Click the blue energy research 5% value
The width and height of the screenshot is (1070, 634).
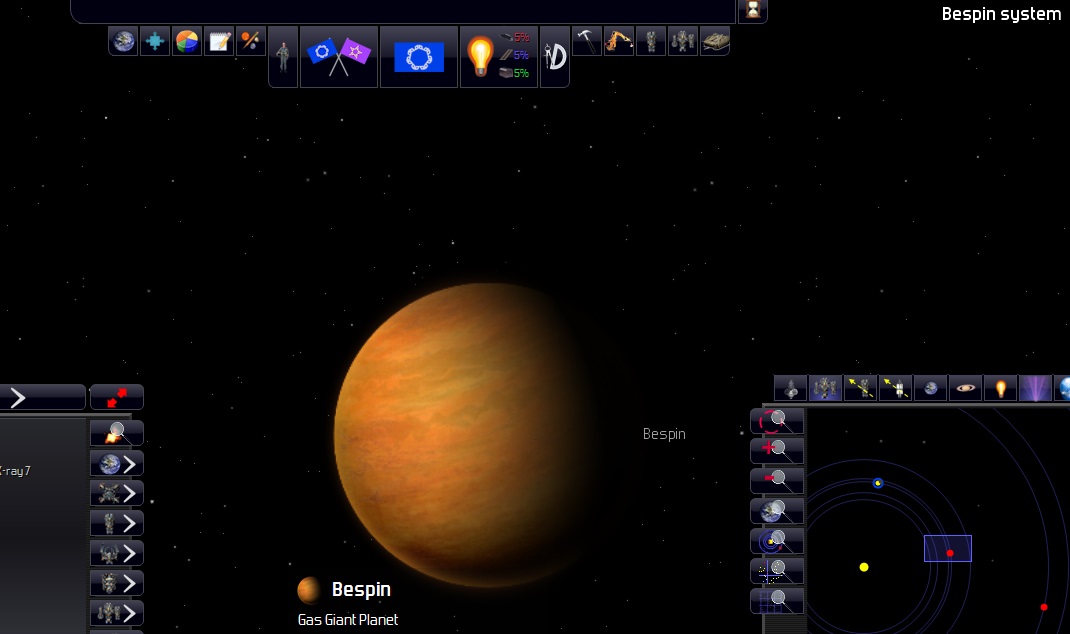click(521, 55)
